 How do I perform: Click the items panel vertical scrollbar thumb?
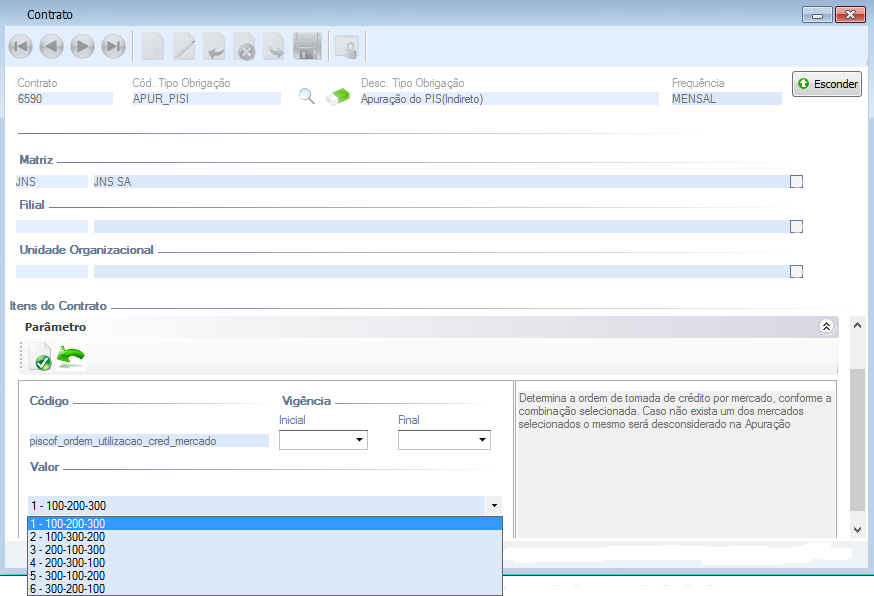pos(857,439)
